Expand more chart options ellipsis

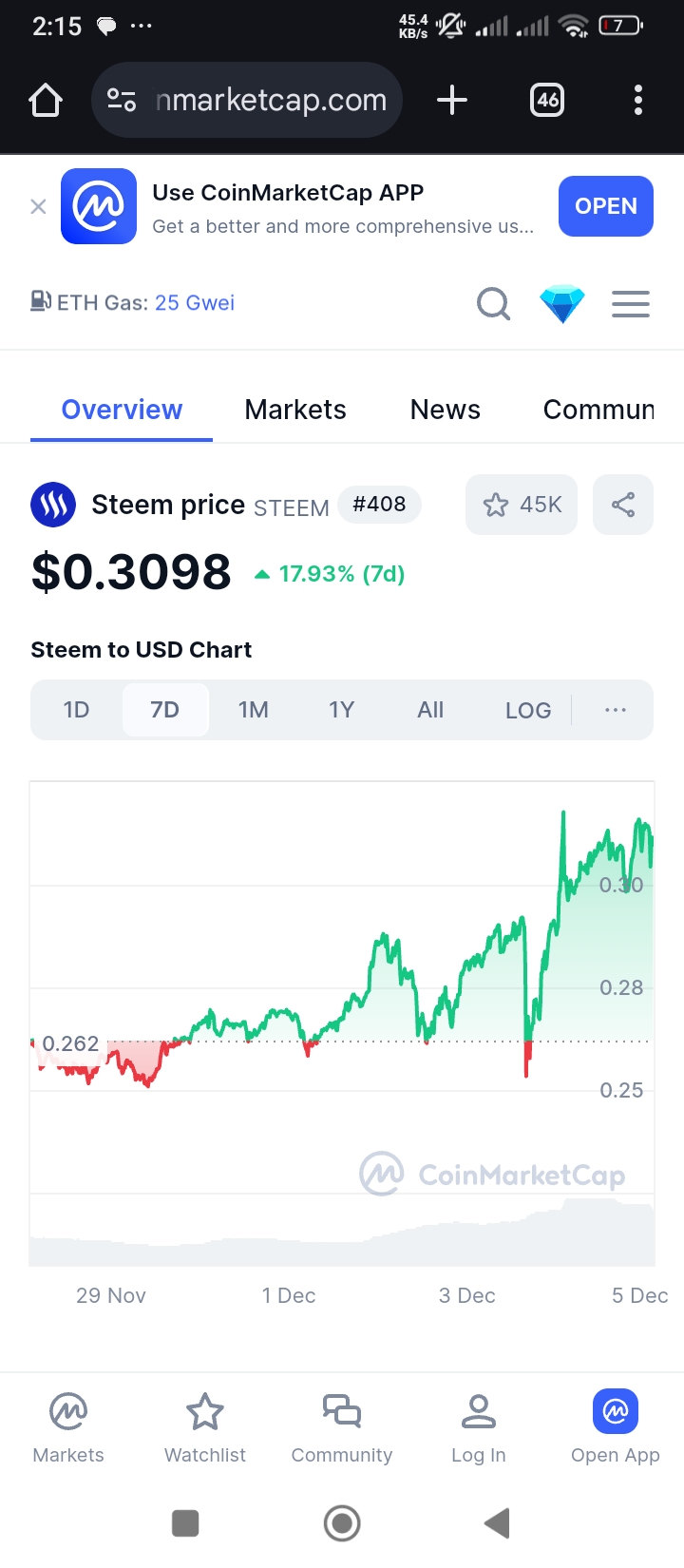click(x=616, y=710)
